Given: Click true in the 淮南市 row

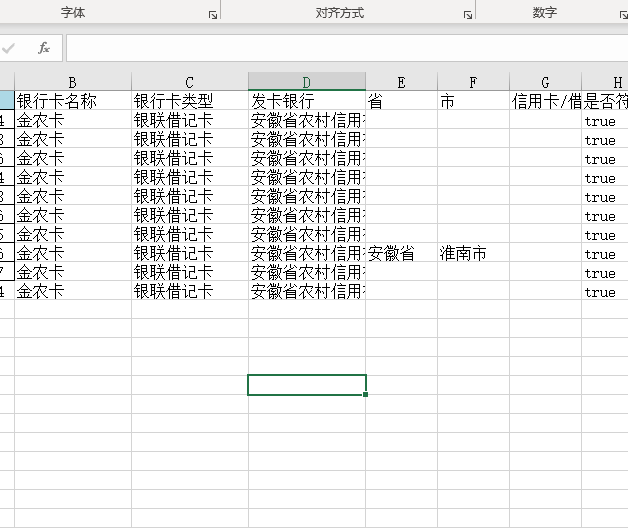Looking at the screenshot, I should point(605,253).
